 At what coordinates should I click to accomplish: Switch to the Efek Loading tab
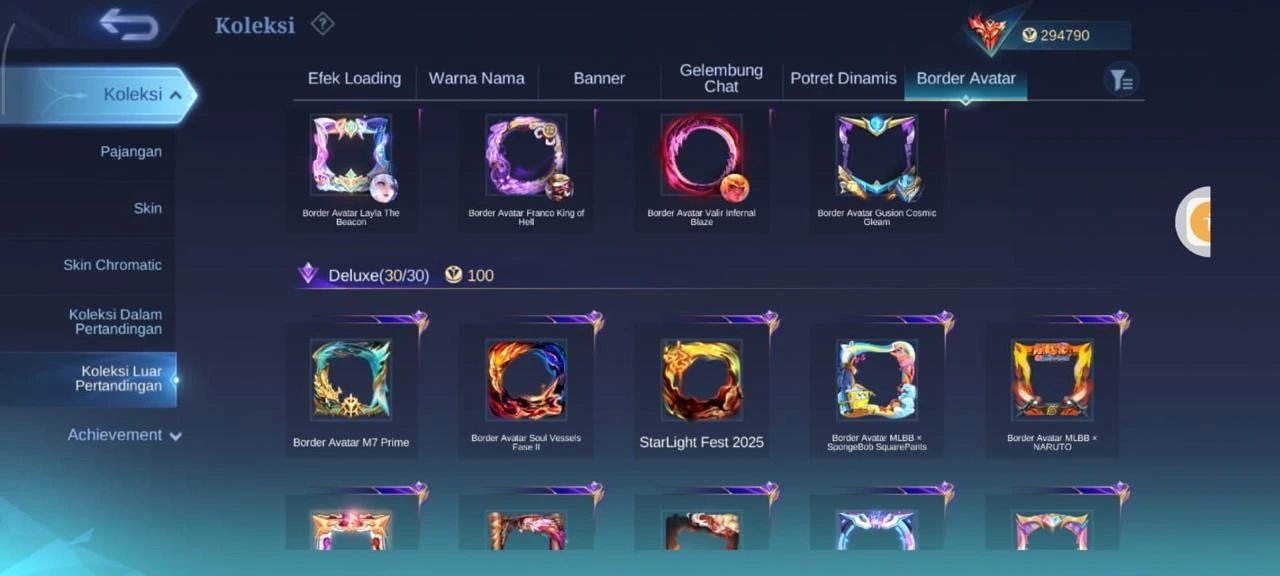click(354, 78)
